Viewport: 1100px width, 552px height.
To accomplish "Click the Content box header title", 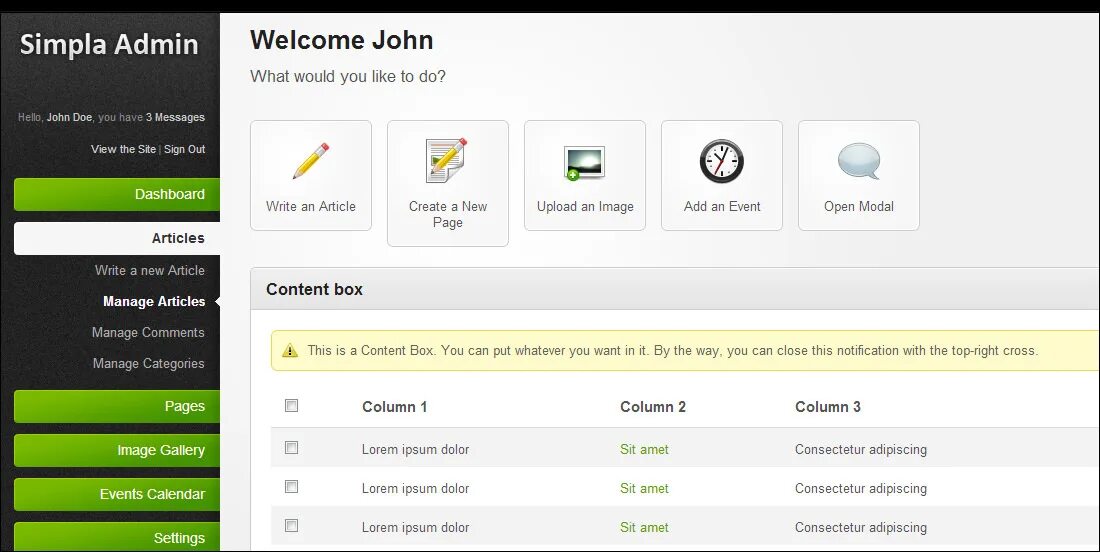I will point(314,289).
